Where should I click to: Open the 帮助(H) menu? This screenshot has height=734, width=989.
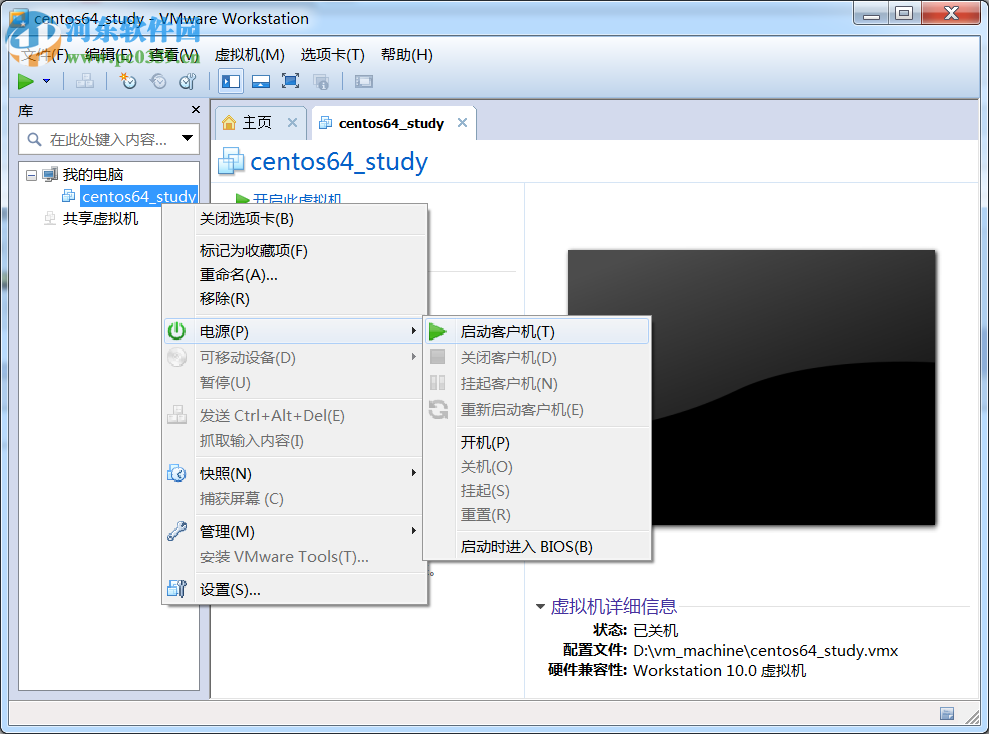405,55
